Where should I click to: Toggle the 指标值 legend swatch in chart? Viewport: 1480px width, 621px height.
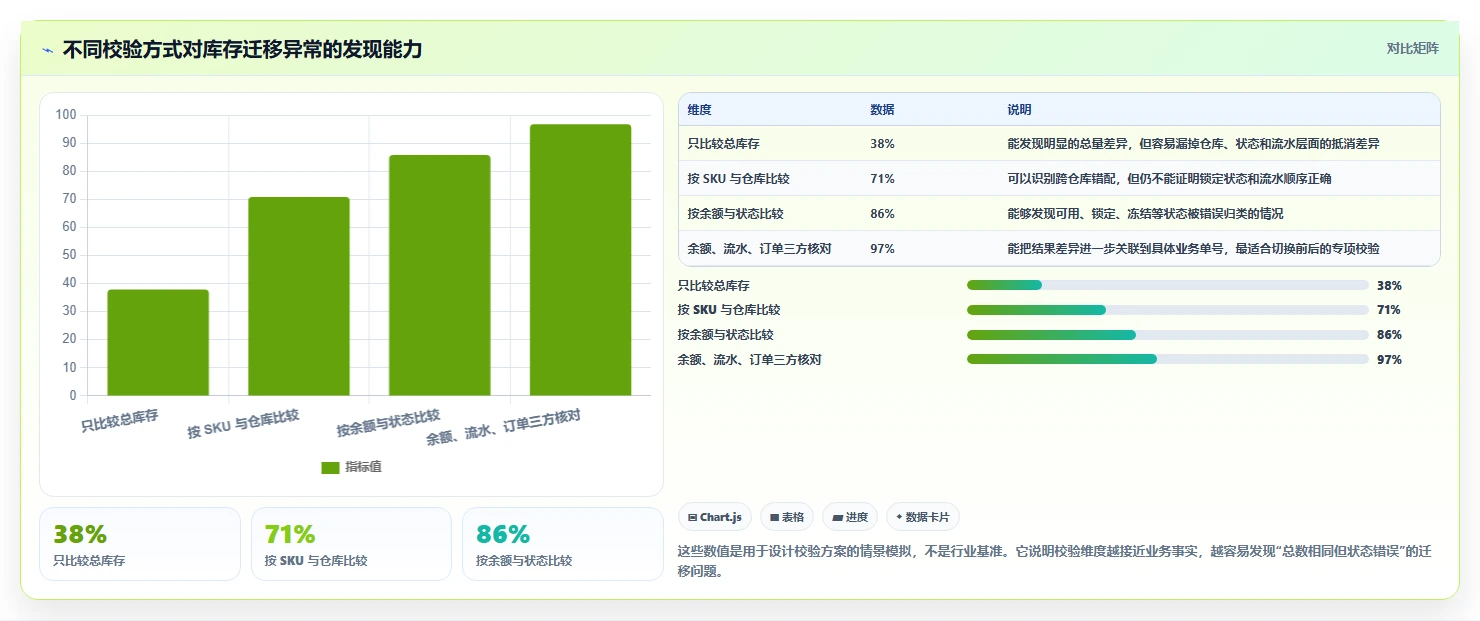click(x=330, y=467)
